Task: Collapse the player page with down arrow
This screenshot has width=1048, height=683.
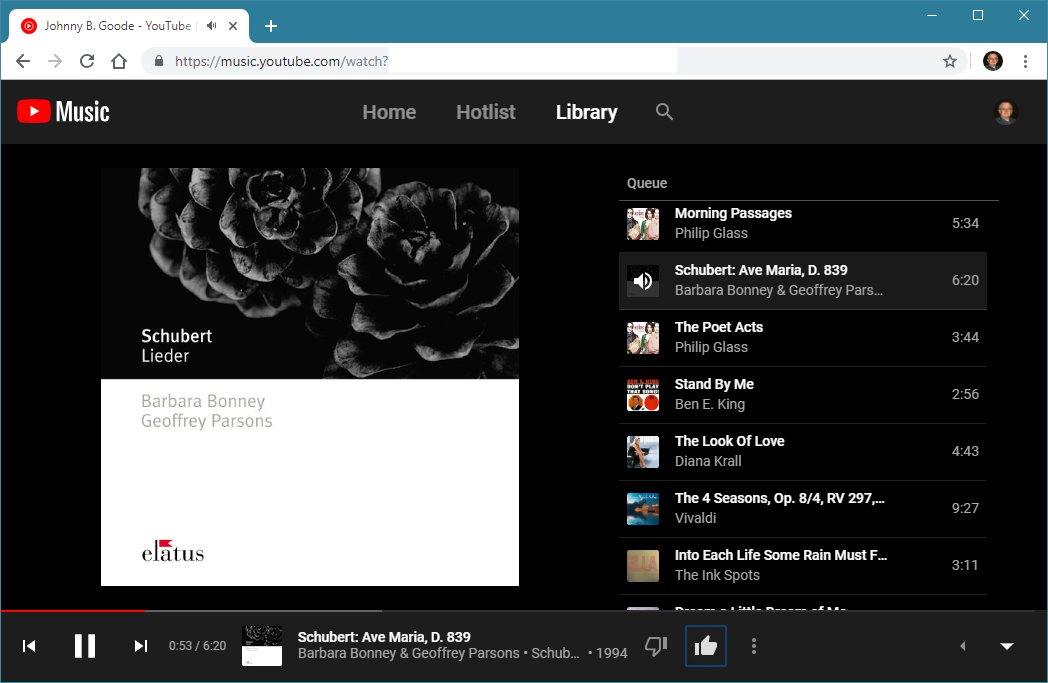Action: (1007, 646)
